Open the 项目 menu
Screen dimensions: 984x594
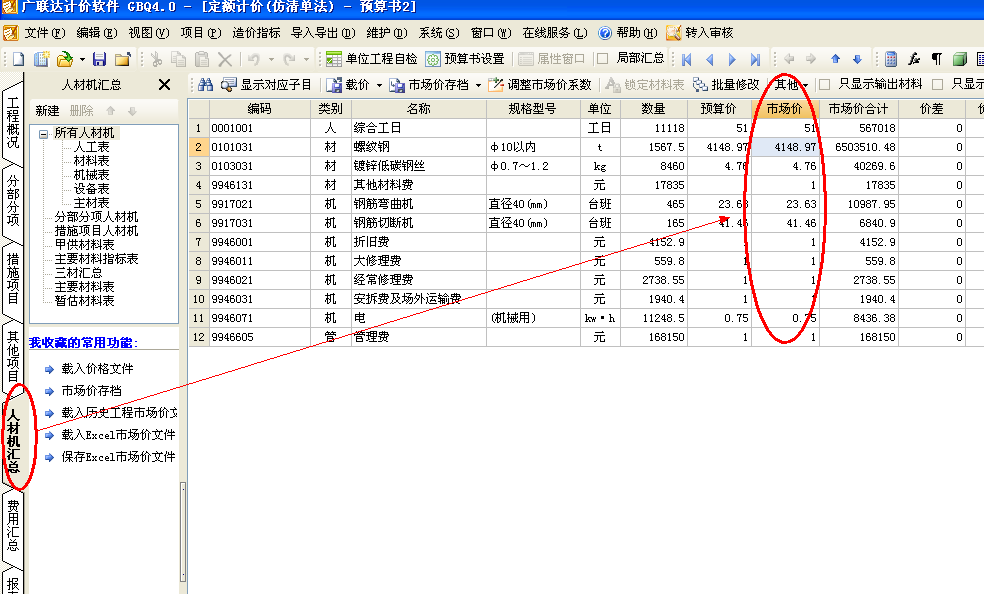200,33
